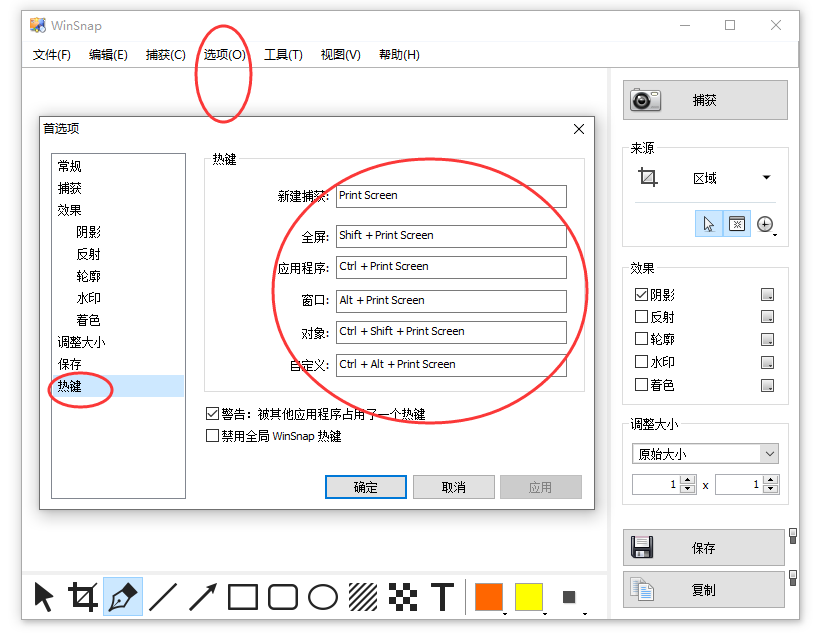The width and height of the screenshot is (818, 639).
Task: Enable the 着色 effect checkbox
Action: pyautogui.click(x=641, y=385)
